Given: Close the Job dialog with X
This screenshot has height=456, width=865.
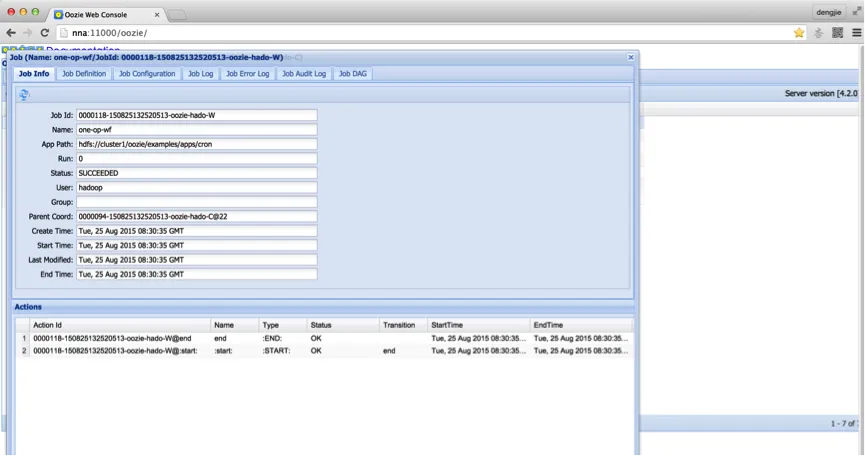Looking at the screenshot, I should (x=631, y=57).
